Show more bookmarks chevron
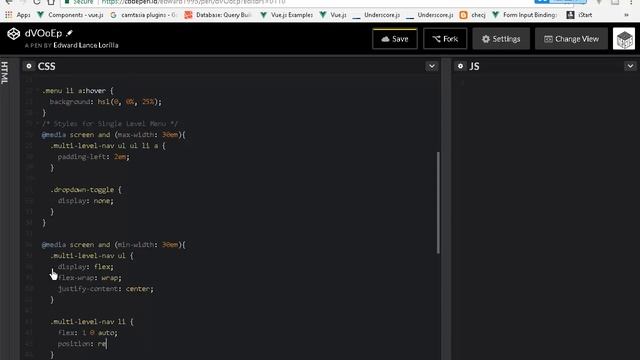This screenshot has height=360, width=640. [626, 15]
